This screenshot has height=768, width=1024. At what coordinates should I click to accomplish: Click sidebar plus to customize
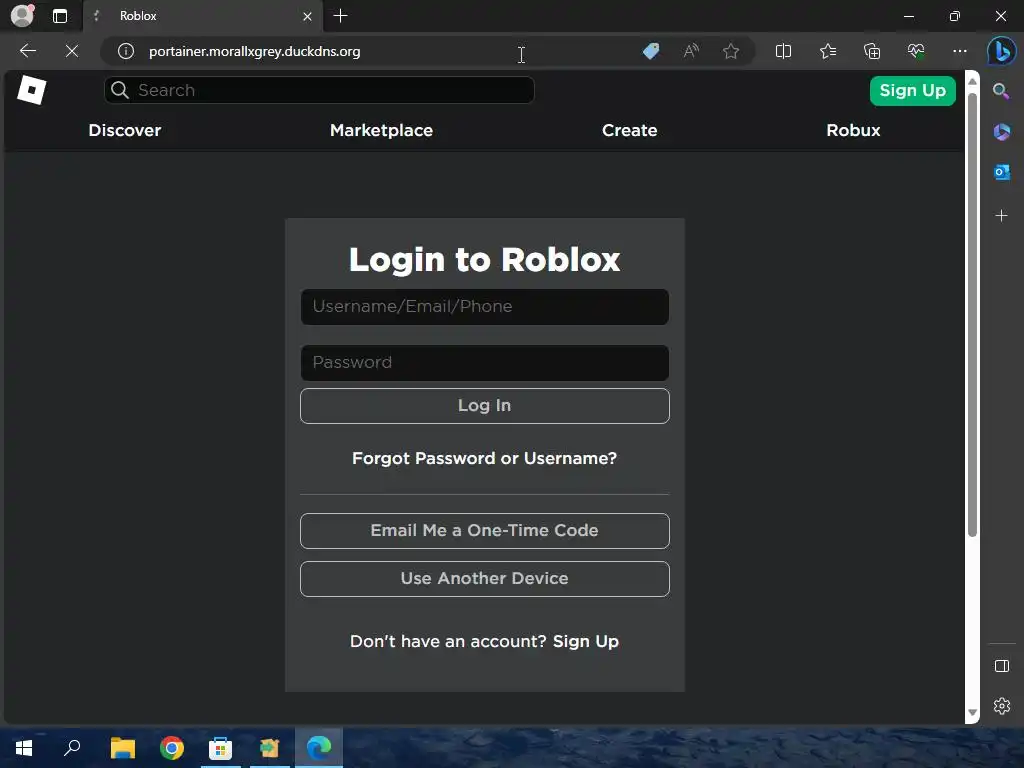click(1001, 216)
